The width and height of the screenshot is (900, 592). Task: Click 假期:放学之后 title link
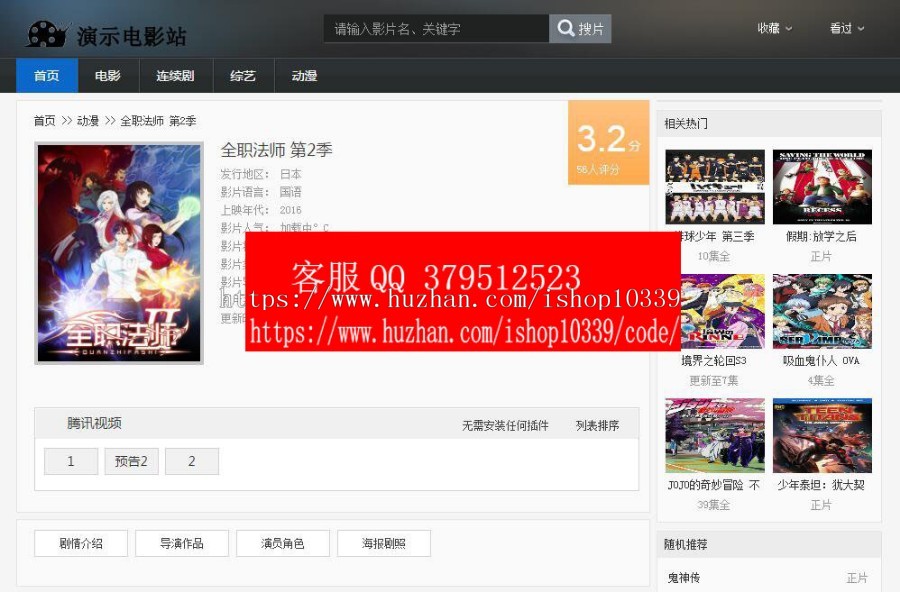[x=821, y=237]
